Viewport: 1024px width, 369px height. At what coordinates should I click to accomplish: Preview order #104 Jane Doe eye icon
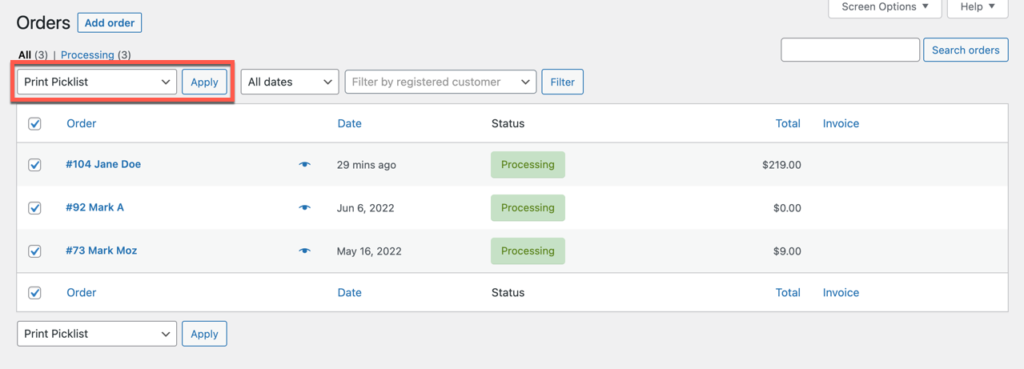click(x=304, y=165)
